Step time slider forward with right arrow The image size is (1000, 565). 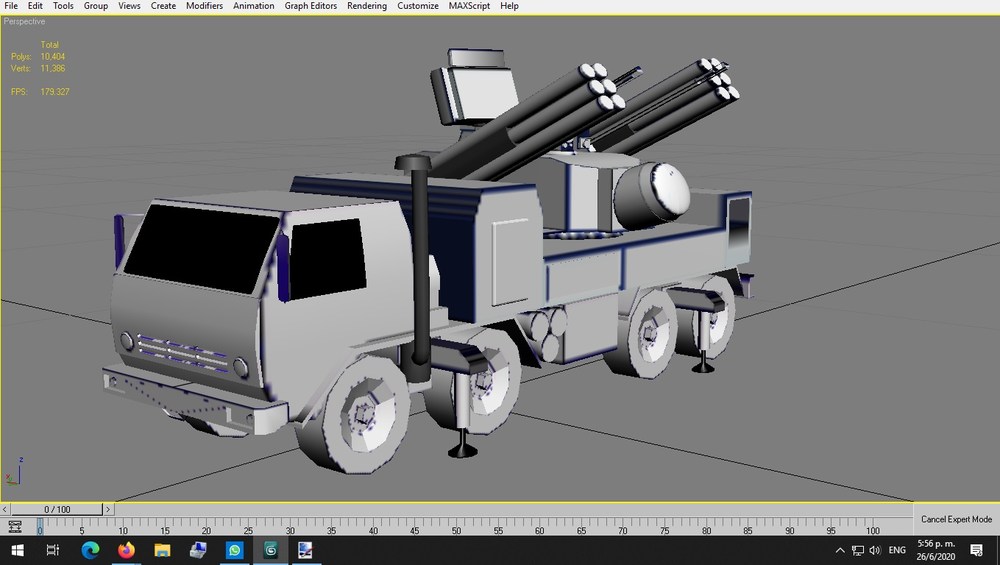pos(108,509)
